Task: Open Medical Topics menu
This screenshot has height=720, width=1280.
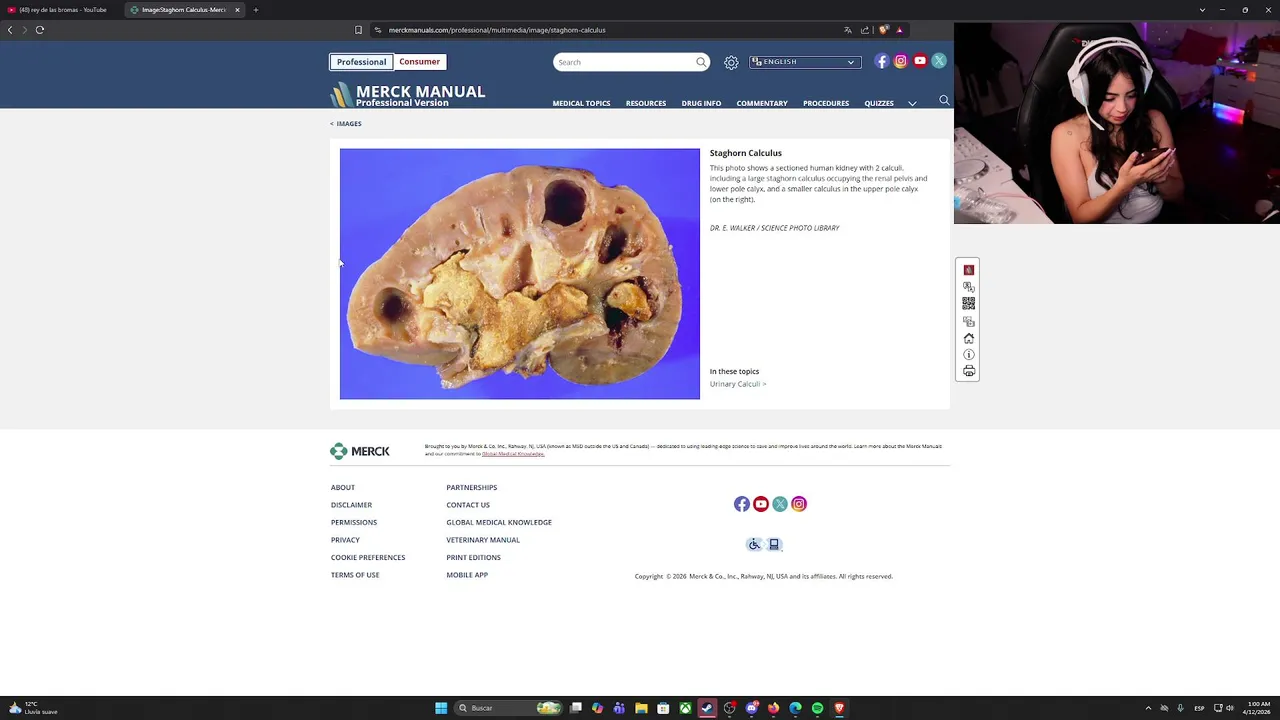Action: pyautogui.click(x=581, y=103)
